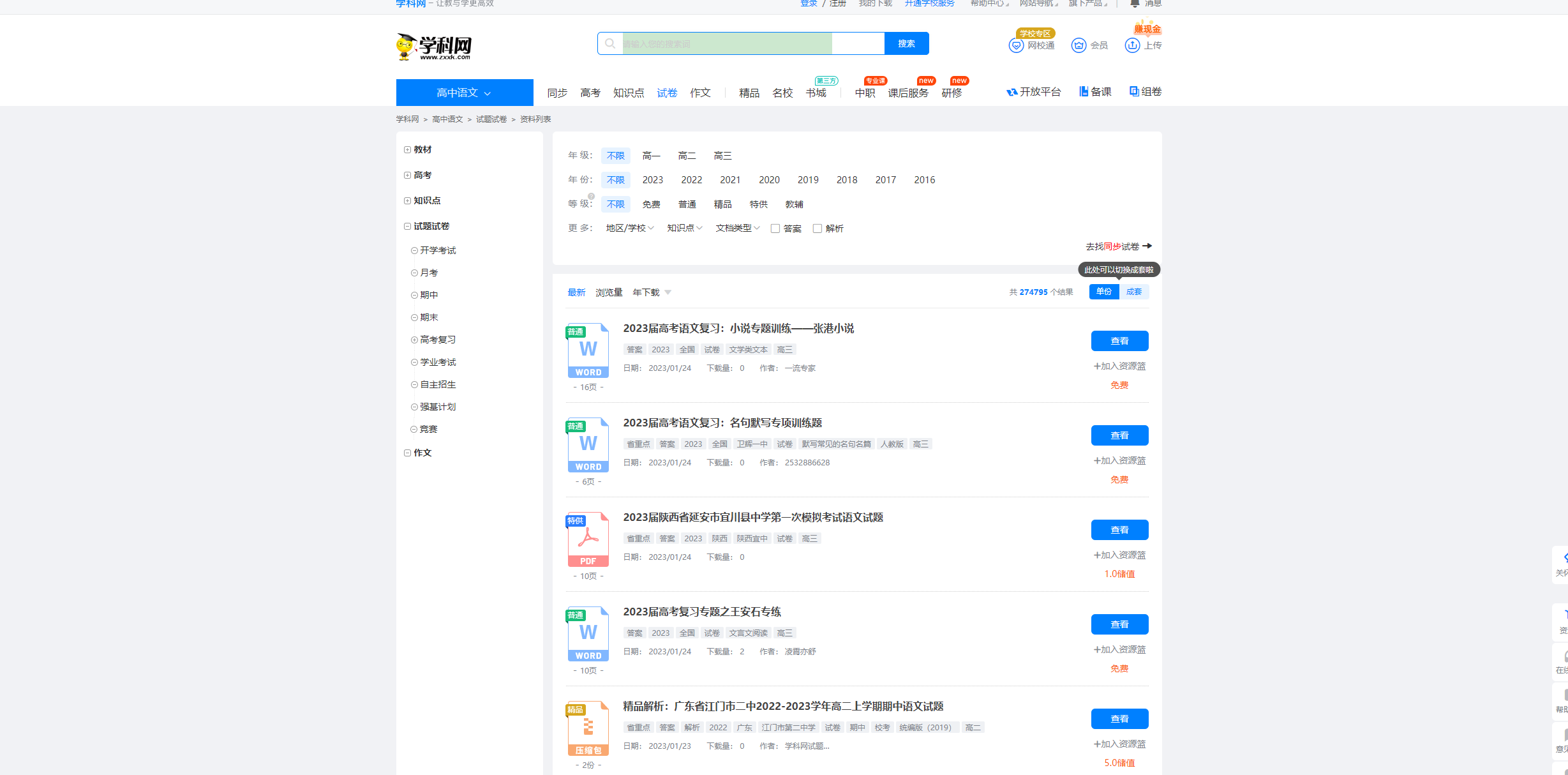Open title 2023届高考复习专题之王安石专练
1568x775 pixels.
(702, 612)
